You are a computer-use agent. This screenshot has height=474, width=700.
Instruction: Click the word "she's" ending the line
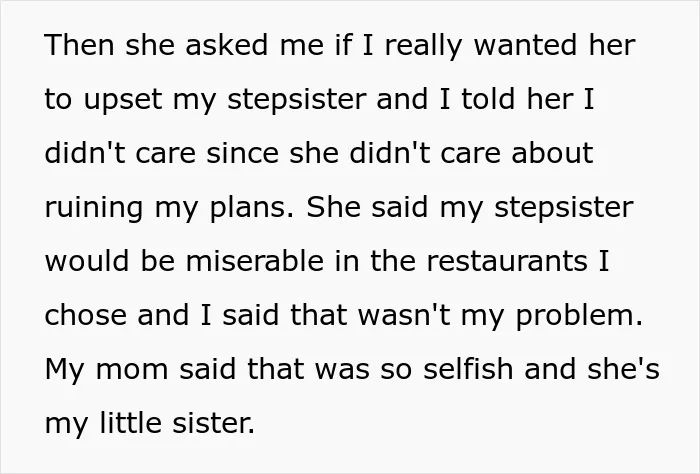pyautogui.click(x=623, y=369)
